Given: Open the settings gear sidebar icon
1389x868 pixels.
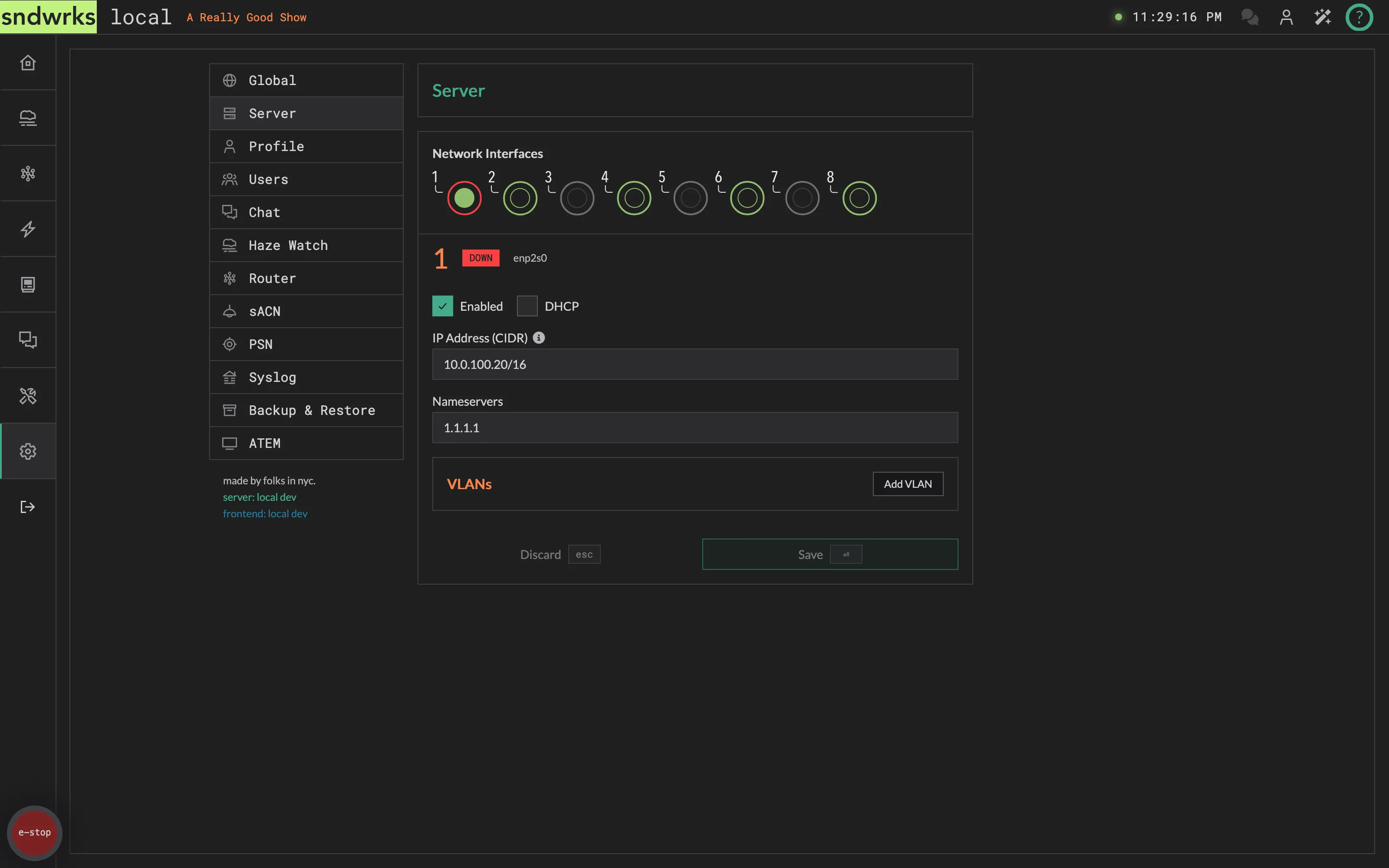Looking at the screenshot, I should click(x=27, y=451).
